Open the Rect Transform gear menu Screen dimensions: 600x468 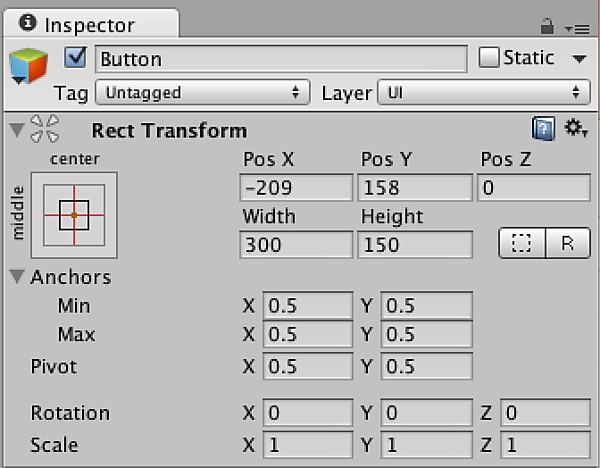point(576,128)
